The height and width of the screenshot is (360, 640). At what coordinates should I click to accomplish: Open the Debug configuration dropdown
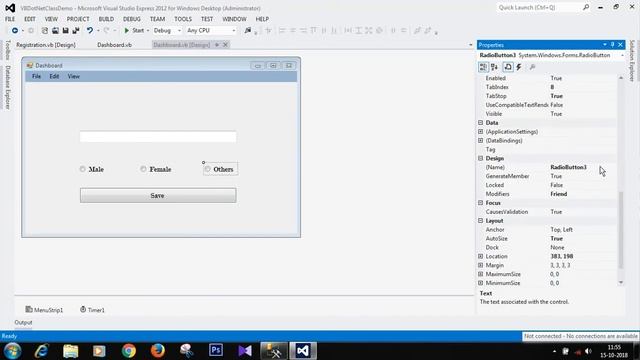(x=167, y=31)
